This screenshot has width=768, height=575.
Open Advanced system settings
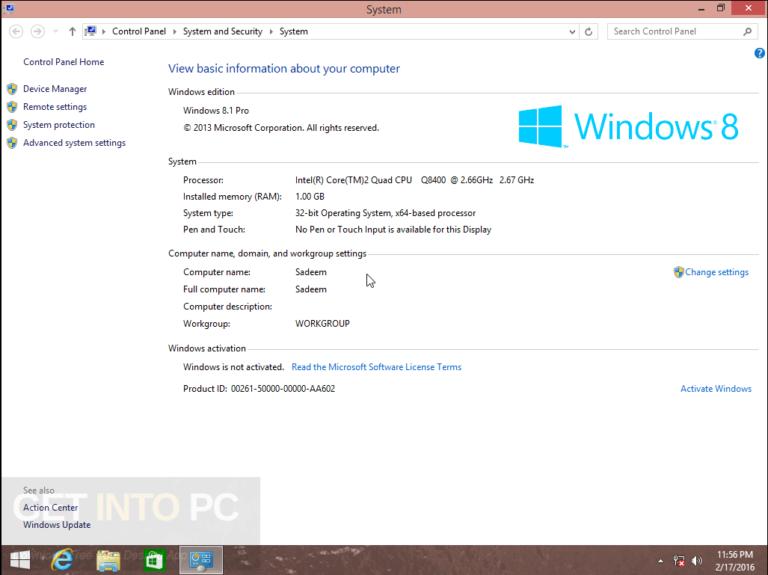click(x=74, y=143)
